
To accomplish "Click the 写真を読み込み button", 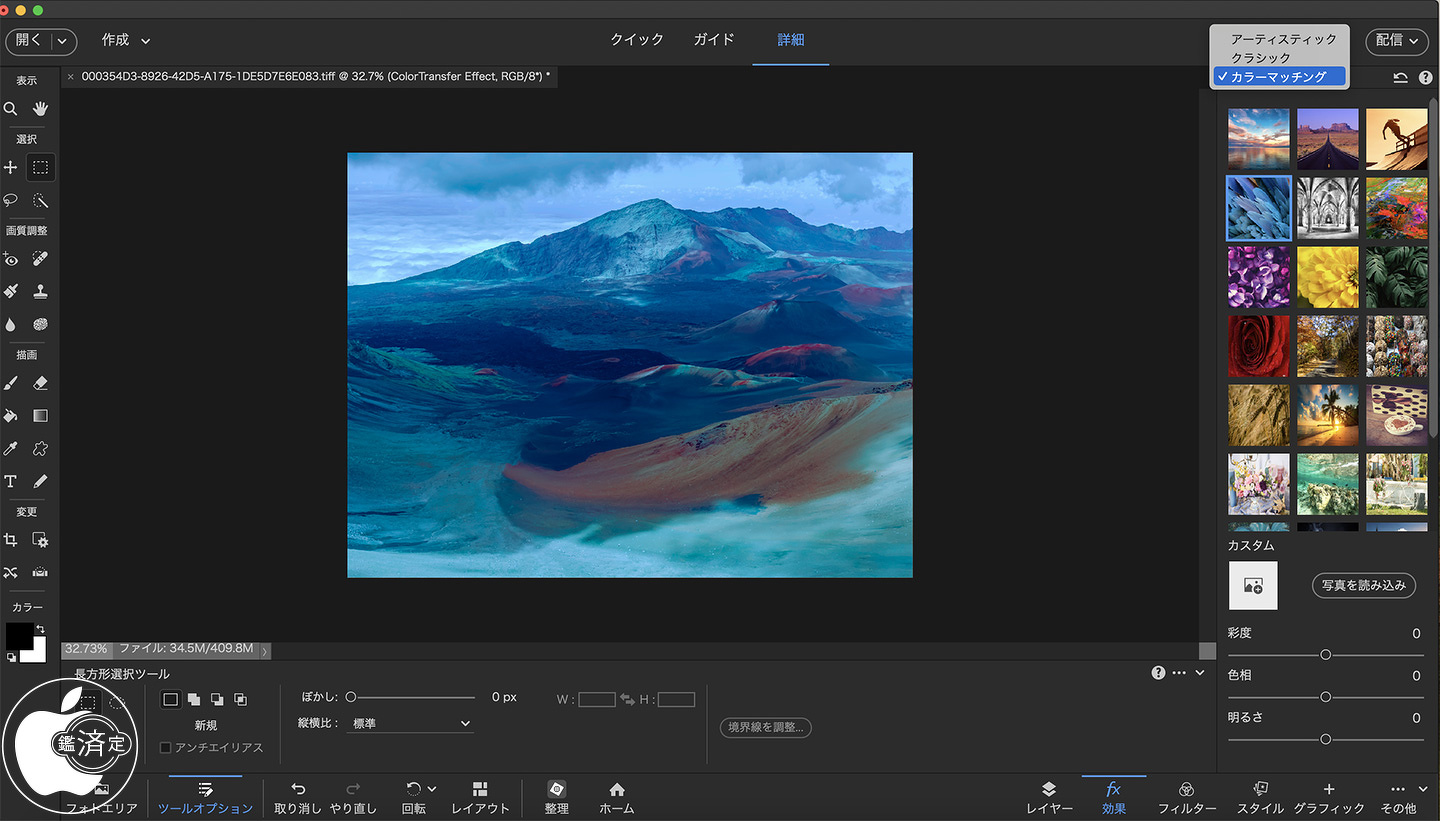I will coord(1363,585).
